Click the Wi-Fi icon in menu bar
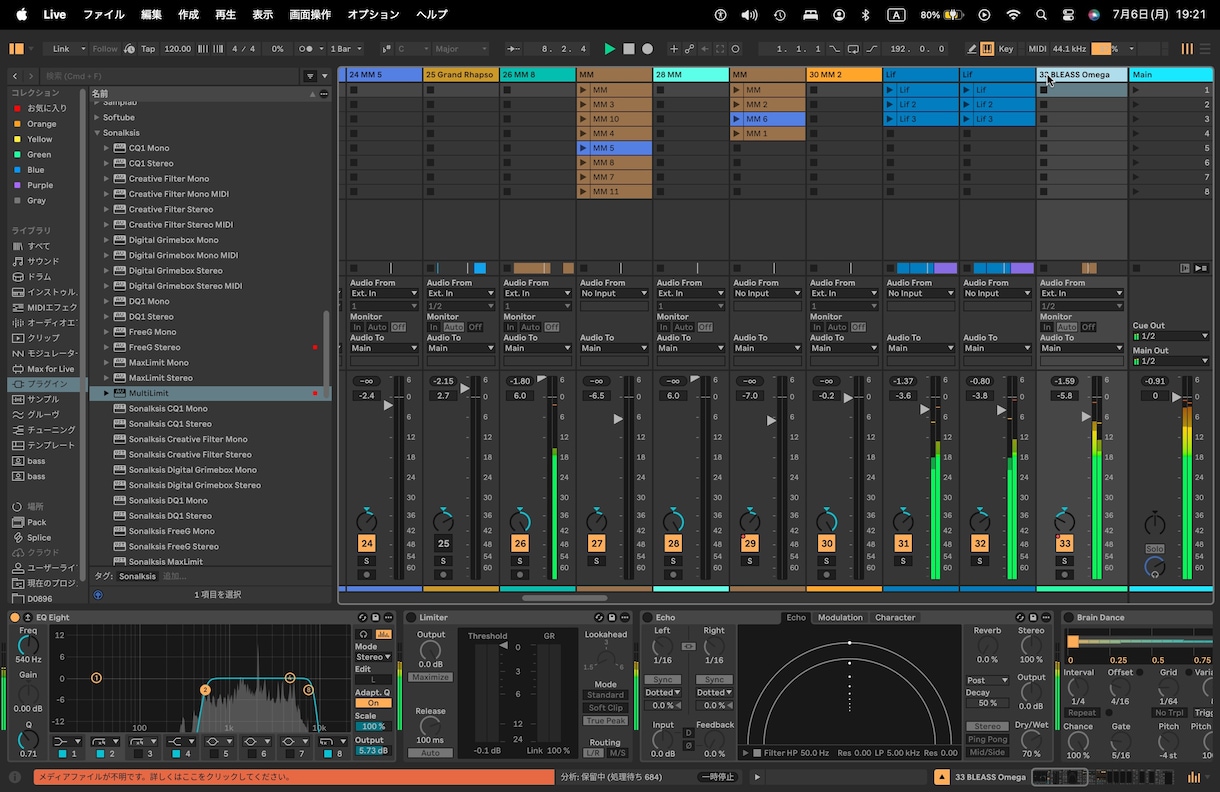Screen dimensions: 1220x792 coord(1013,15)
